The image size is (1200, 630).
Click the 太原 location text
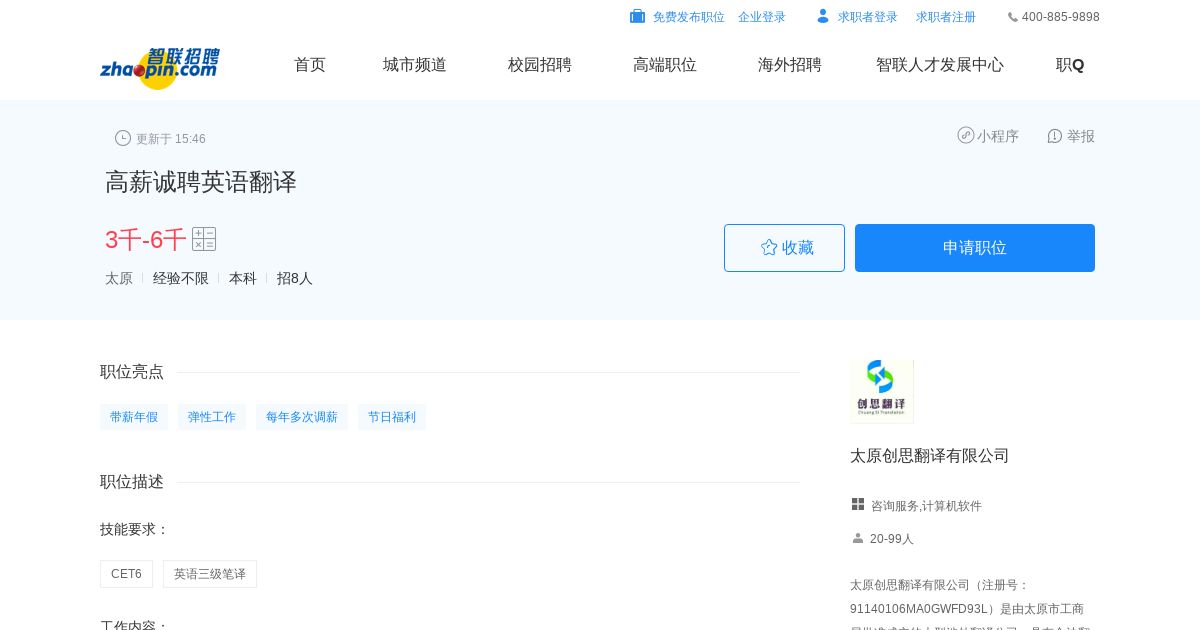(119, 279)
